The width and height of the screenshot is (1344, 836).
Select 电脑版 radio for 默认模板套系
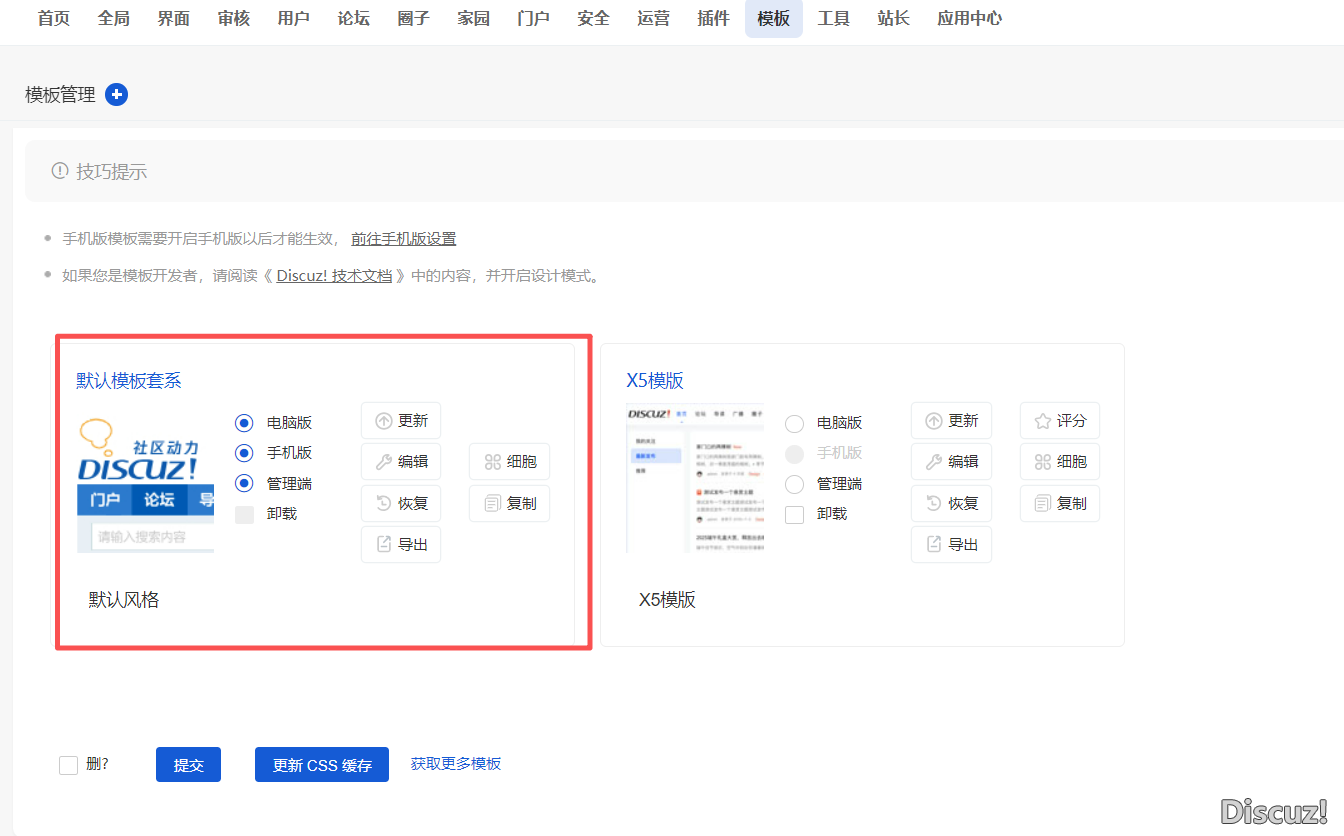[244, 423]
